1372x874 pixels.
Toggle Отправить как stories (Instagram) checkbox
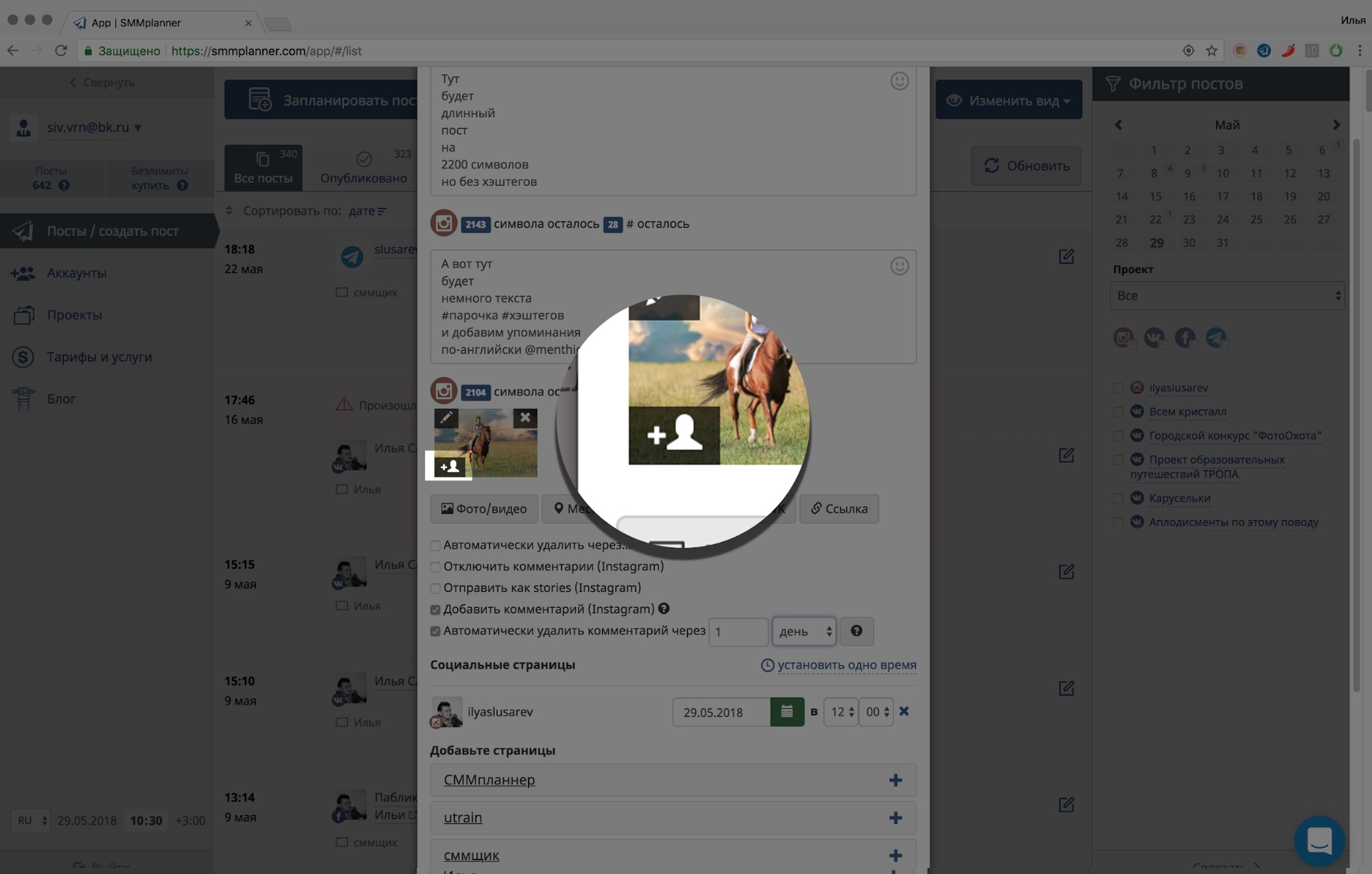pos(435,588)
